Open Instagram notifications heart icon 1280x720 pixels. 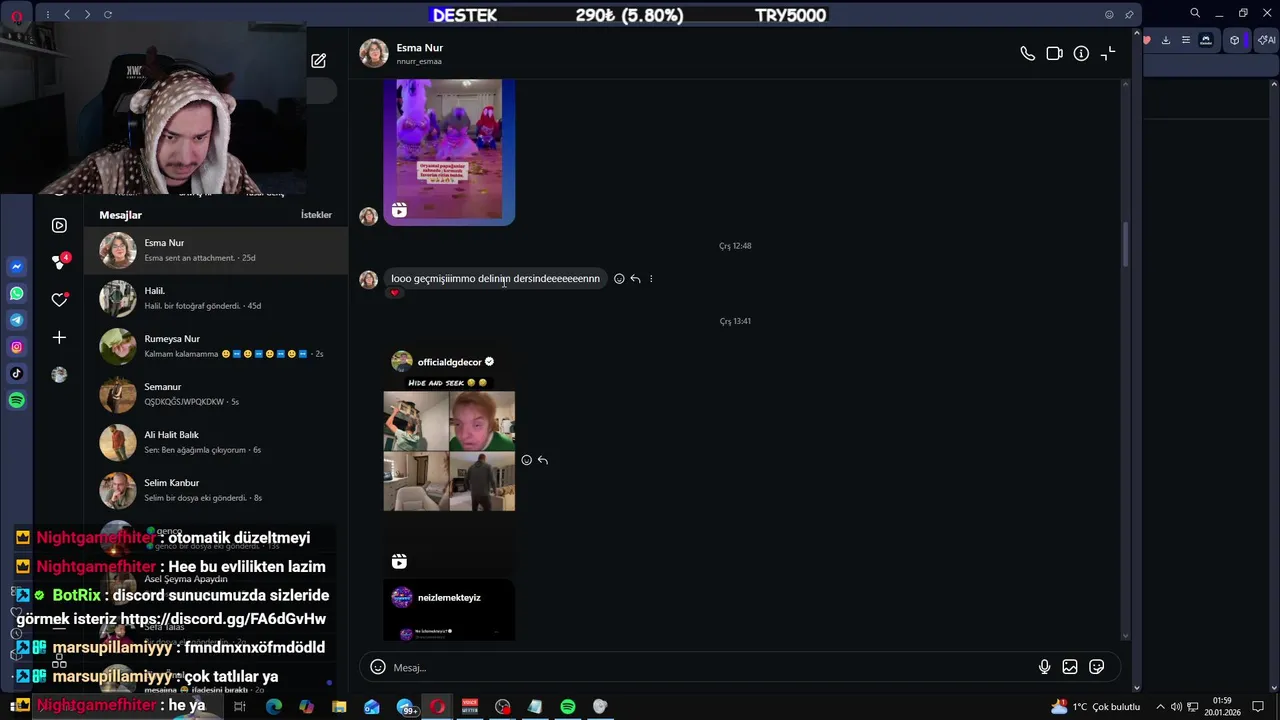59,299
